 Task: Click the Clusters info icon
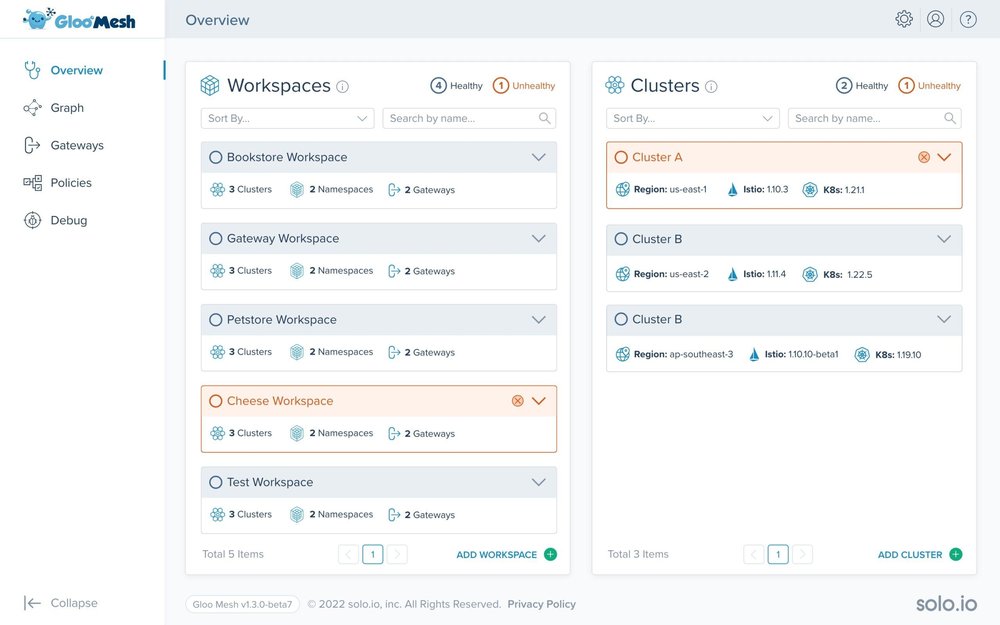click(x=711, y=87)
